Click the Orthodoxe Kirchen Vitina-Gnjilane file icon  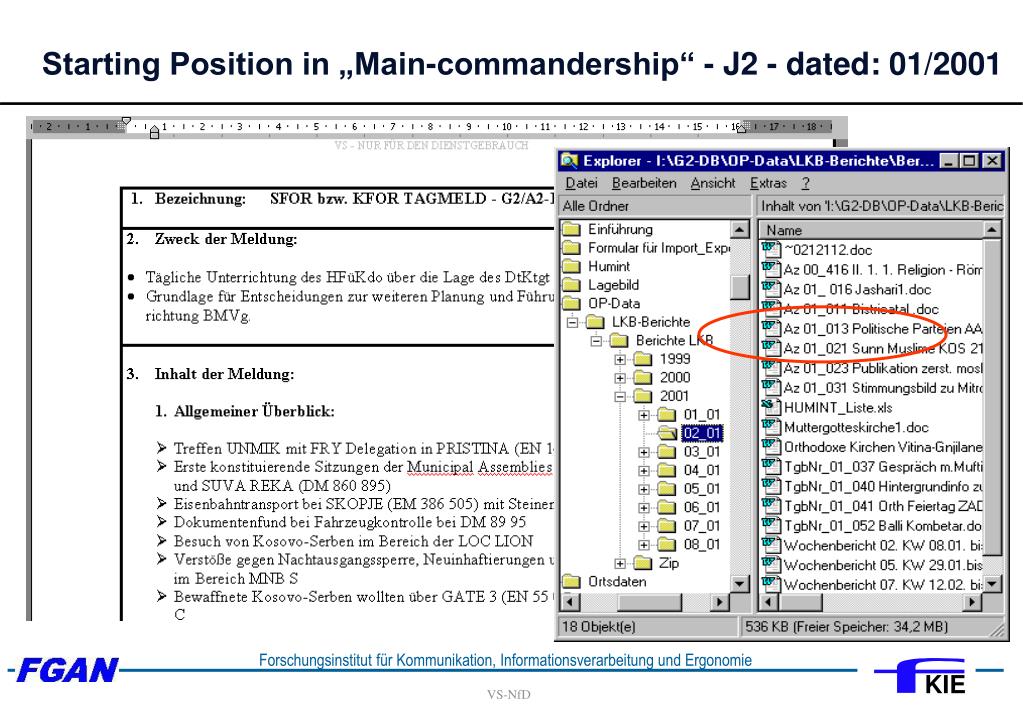pos(771,447)
